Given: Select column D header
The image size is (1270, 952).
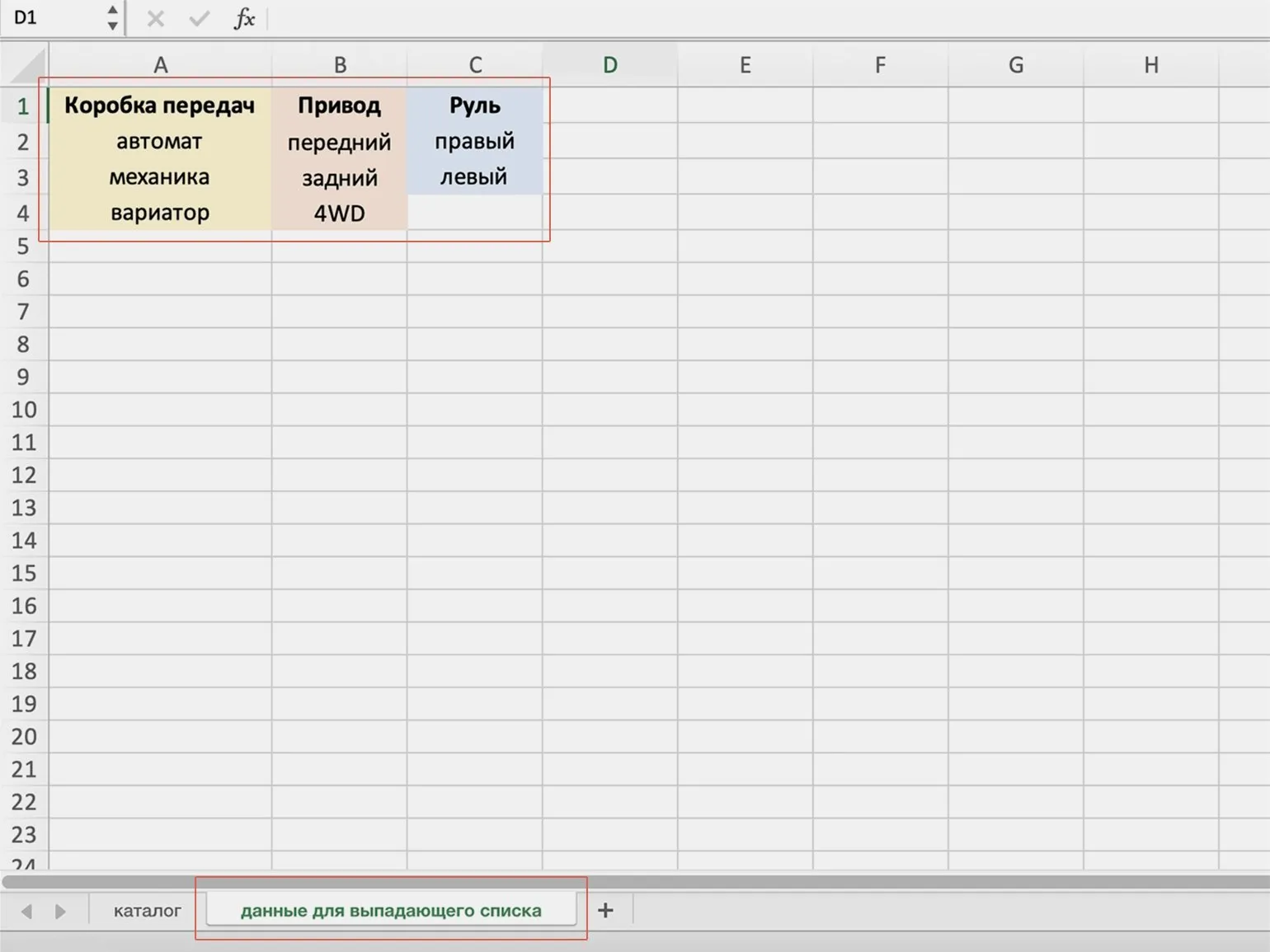Looking at the screenshot, I should 609,65.
